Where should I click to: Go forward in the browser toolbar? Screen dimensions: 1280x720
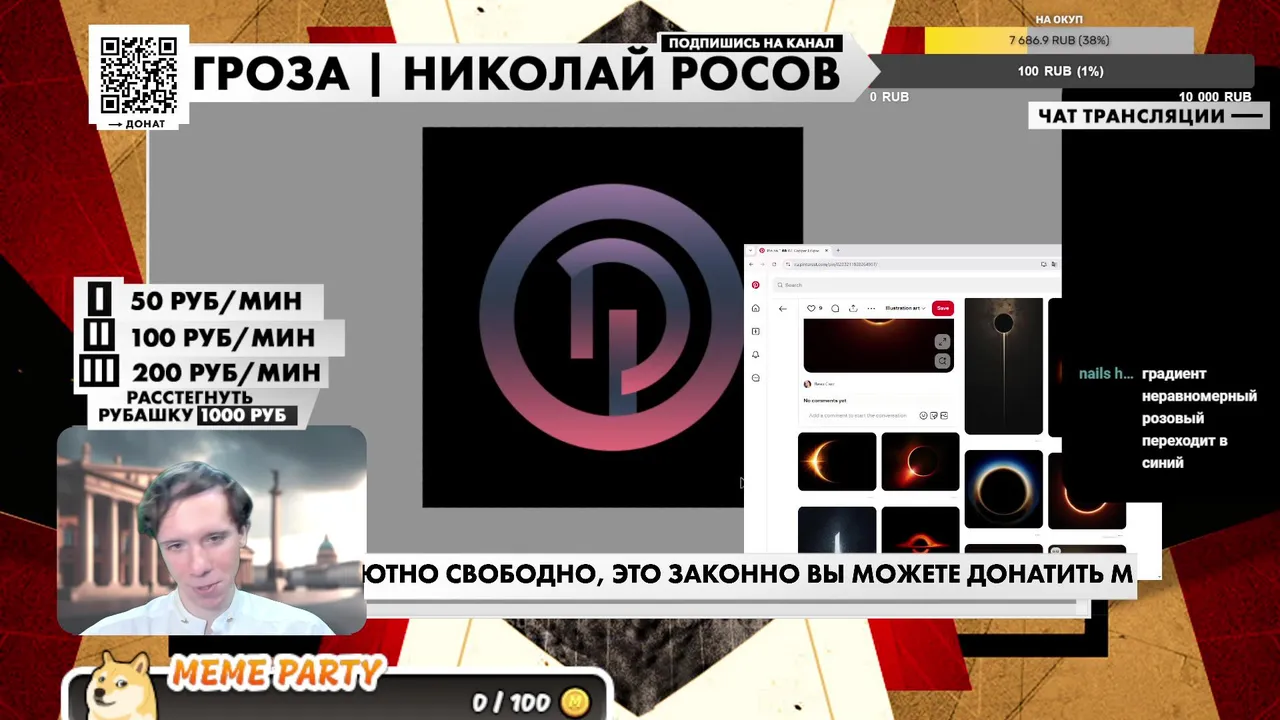coord(762,264)
